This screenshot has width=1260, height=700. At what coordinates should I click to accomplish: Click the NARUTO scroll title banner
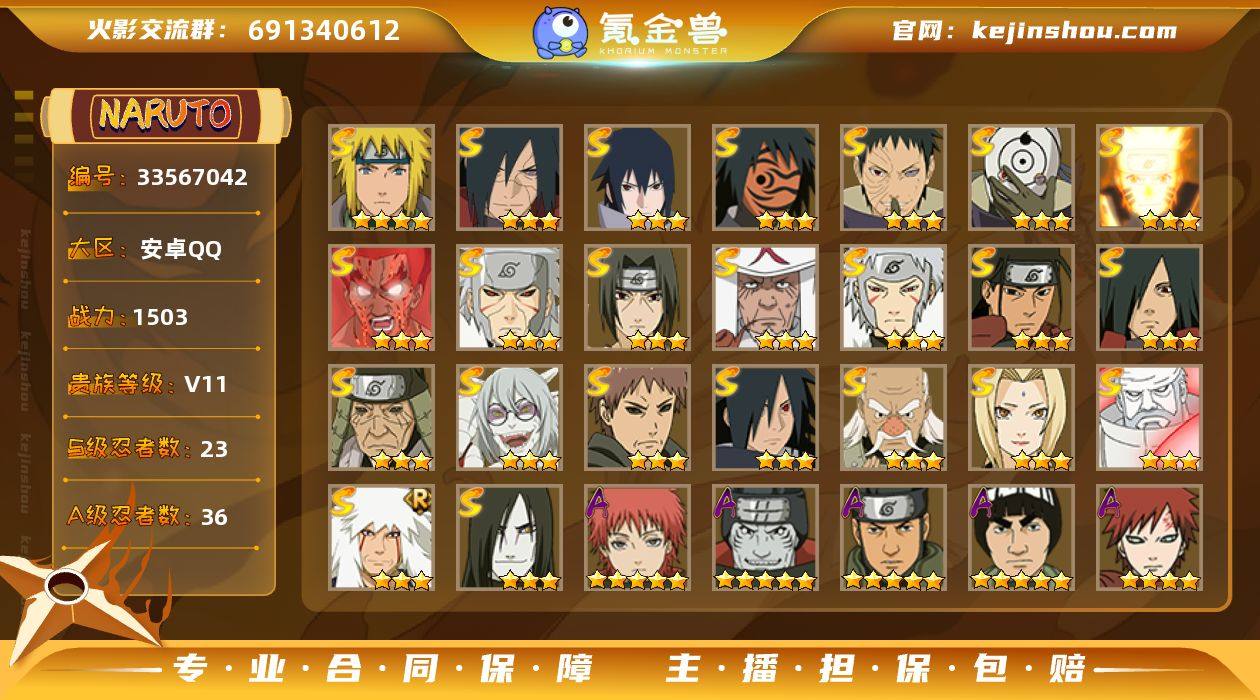tap(166, 115)
